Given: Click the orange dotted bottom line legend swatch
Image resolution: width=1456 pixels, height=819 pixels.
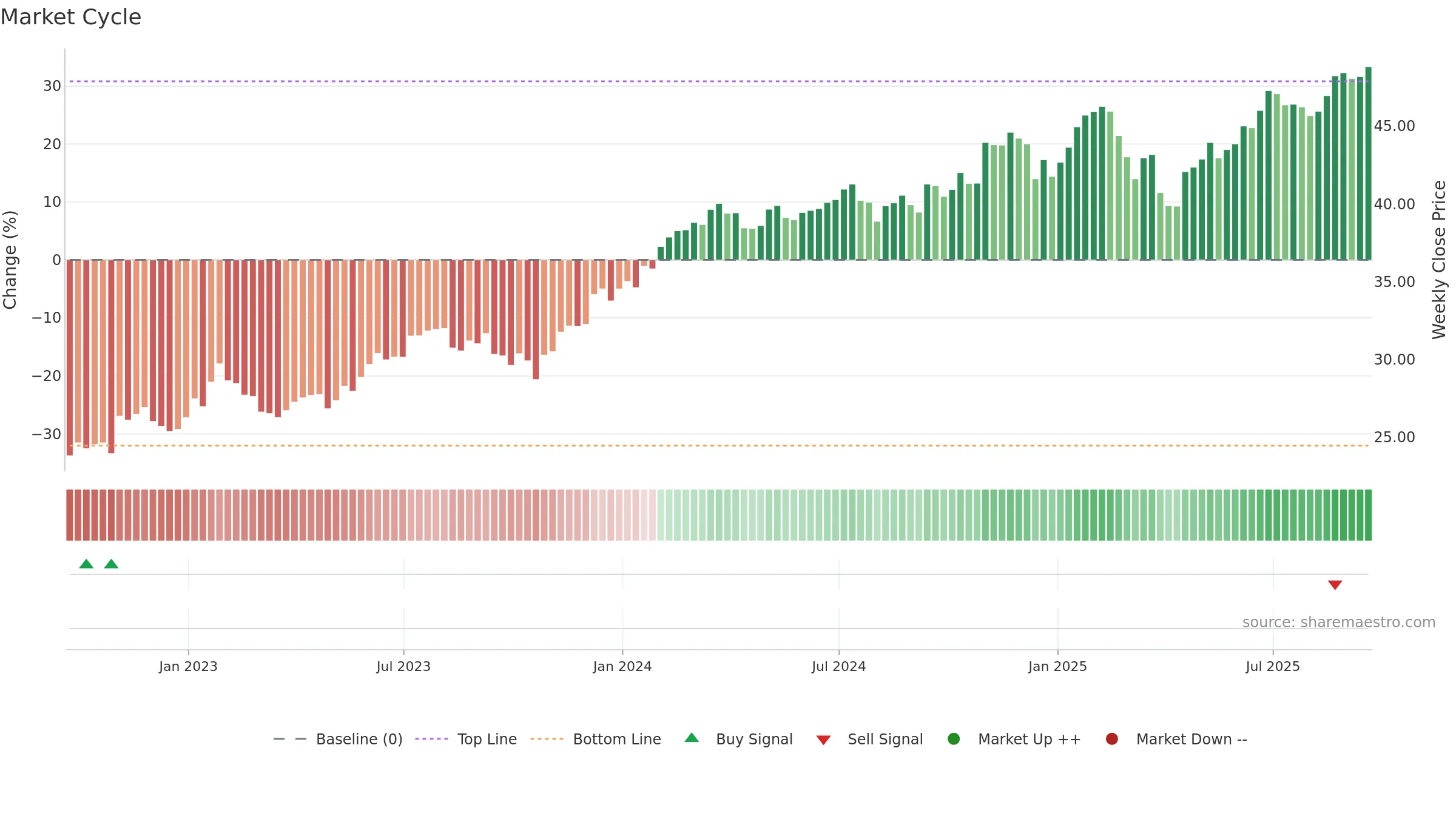Looking at the screenshot, I should click(x=547, y=739).
